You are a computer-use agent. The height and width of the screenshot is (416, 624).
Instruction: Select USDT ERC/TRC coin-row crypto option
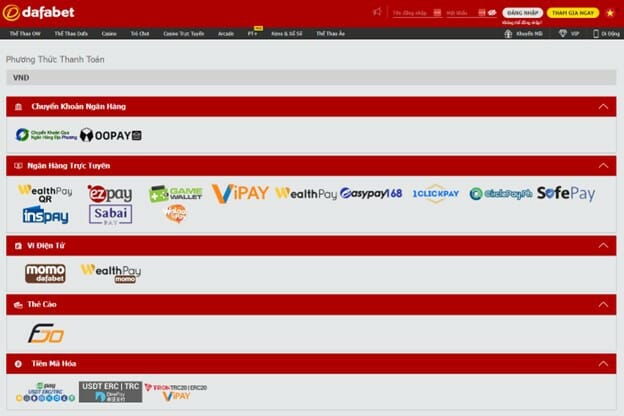(x=45, y=392)
